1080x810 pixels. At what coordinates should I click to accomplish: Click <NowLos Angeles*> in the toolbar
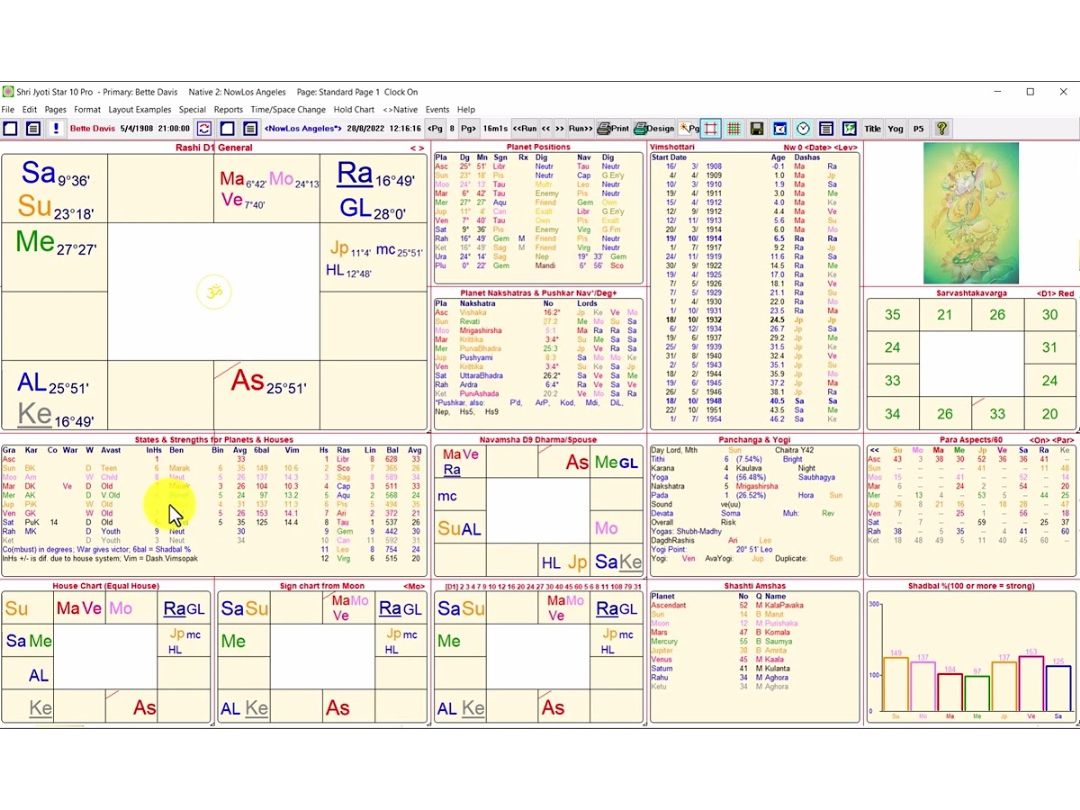(x=303, y=129)
